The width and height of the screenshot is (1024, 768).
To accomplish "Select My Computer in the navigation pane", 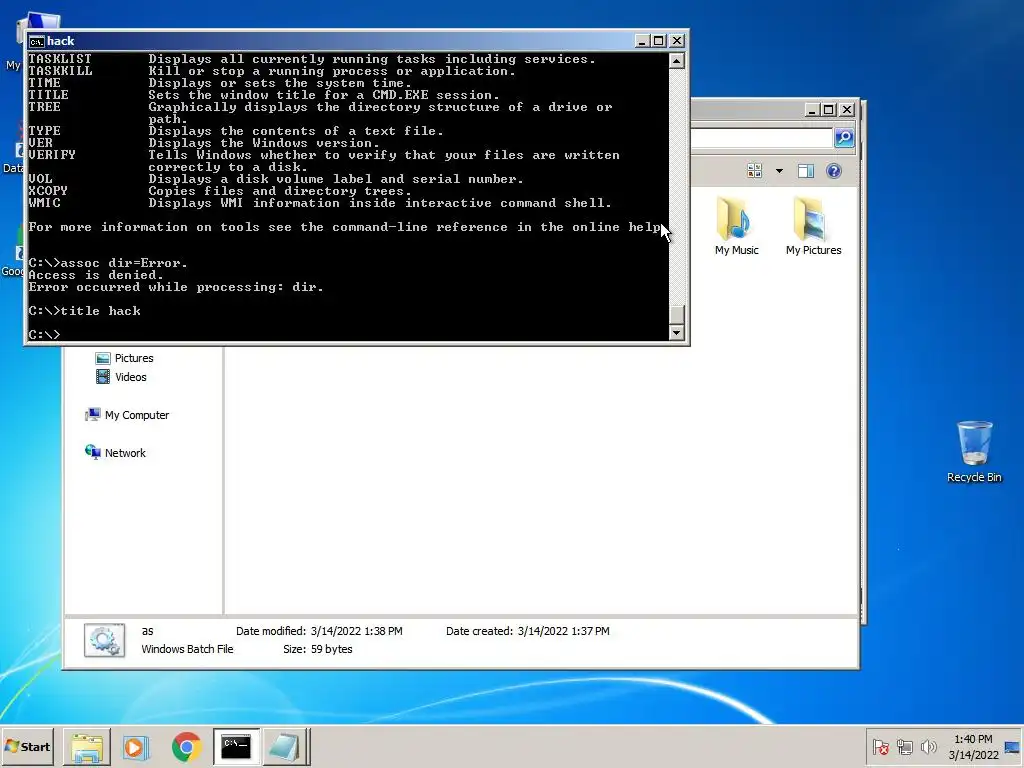I will [x=127, y=415].
